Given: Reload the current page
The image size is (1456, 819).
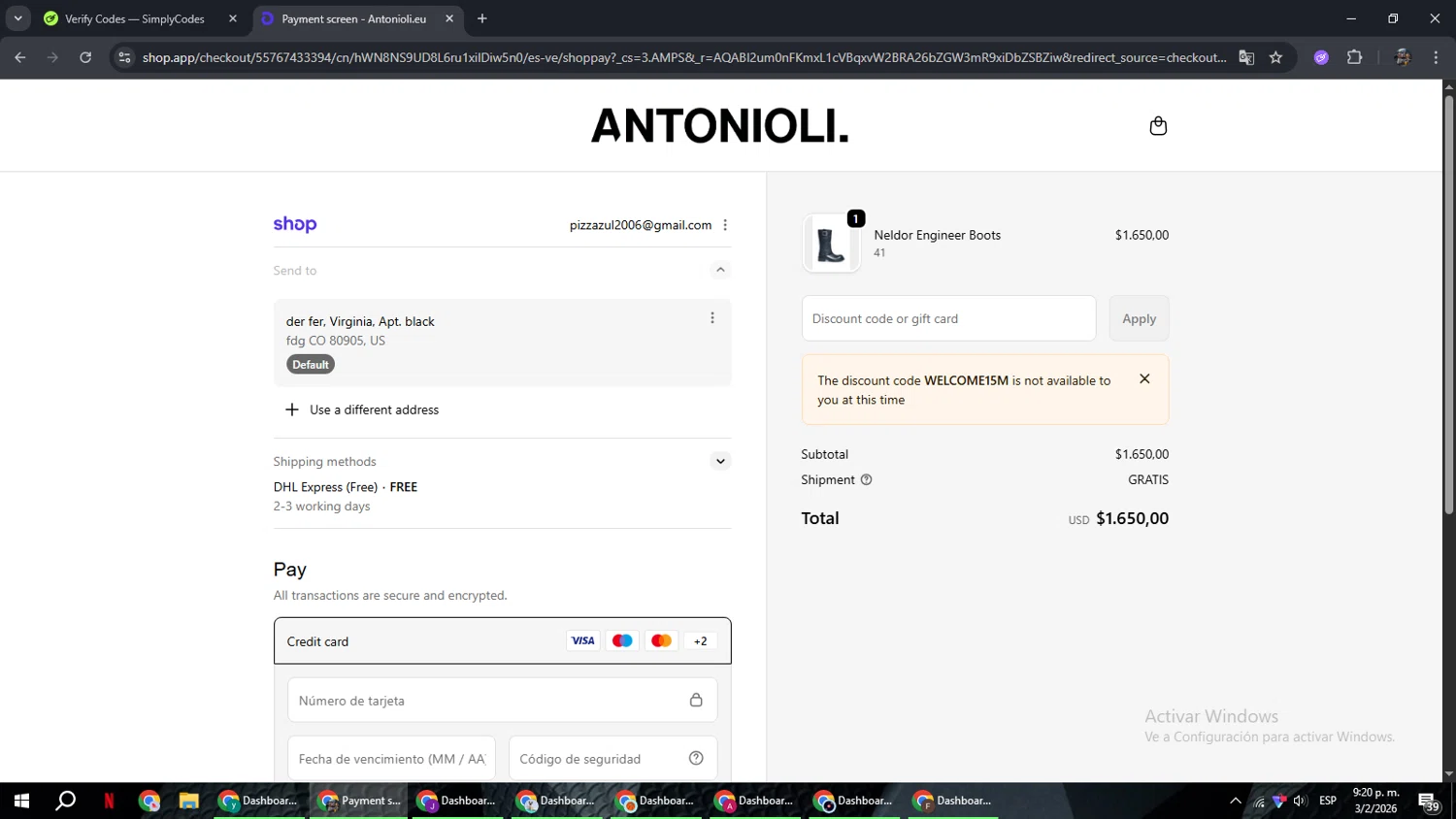Looking at the screenshot, I should click(x=85, y=57).
